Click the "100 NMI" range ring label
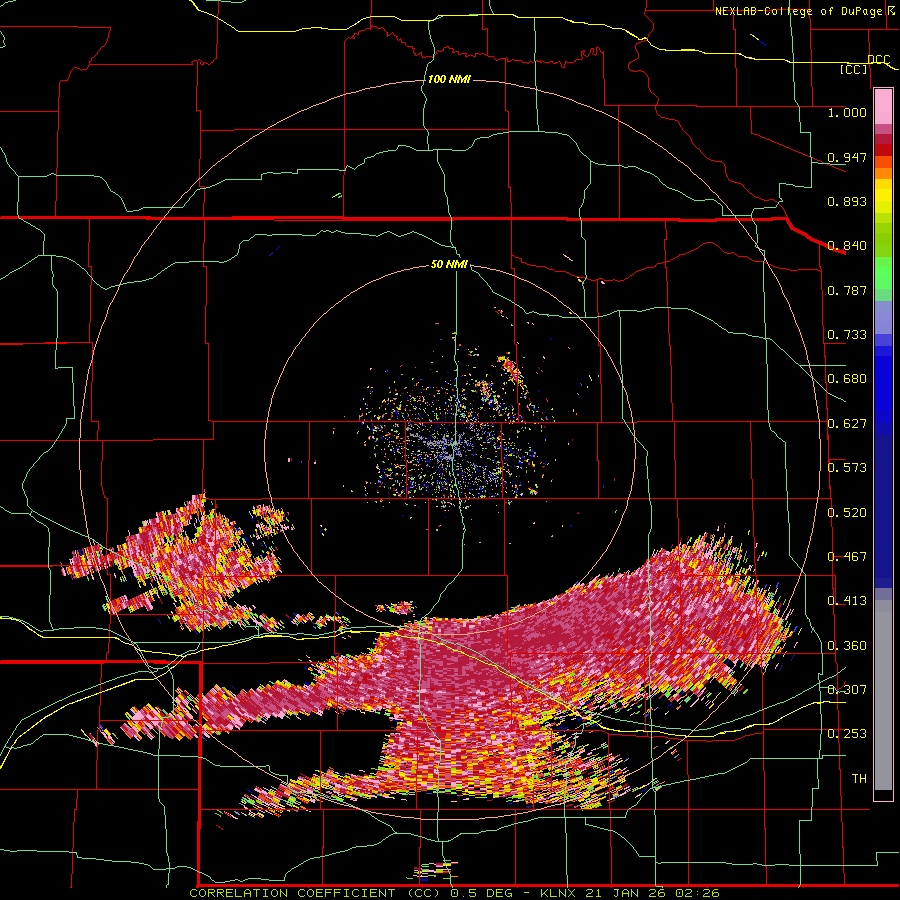Screen dimensions: 900x900 pyautogui.click(x=449, y=79)
